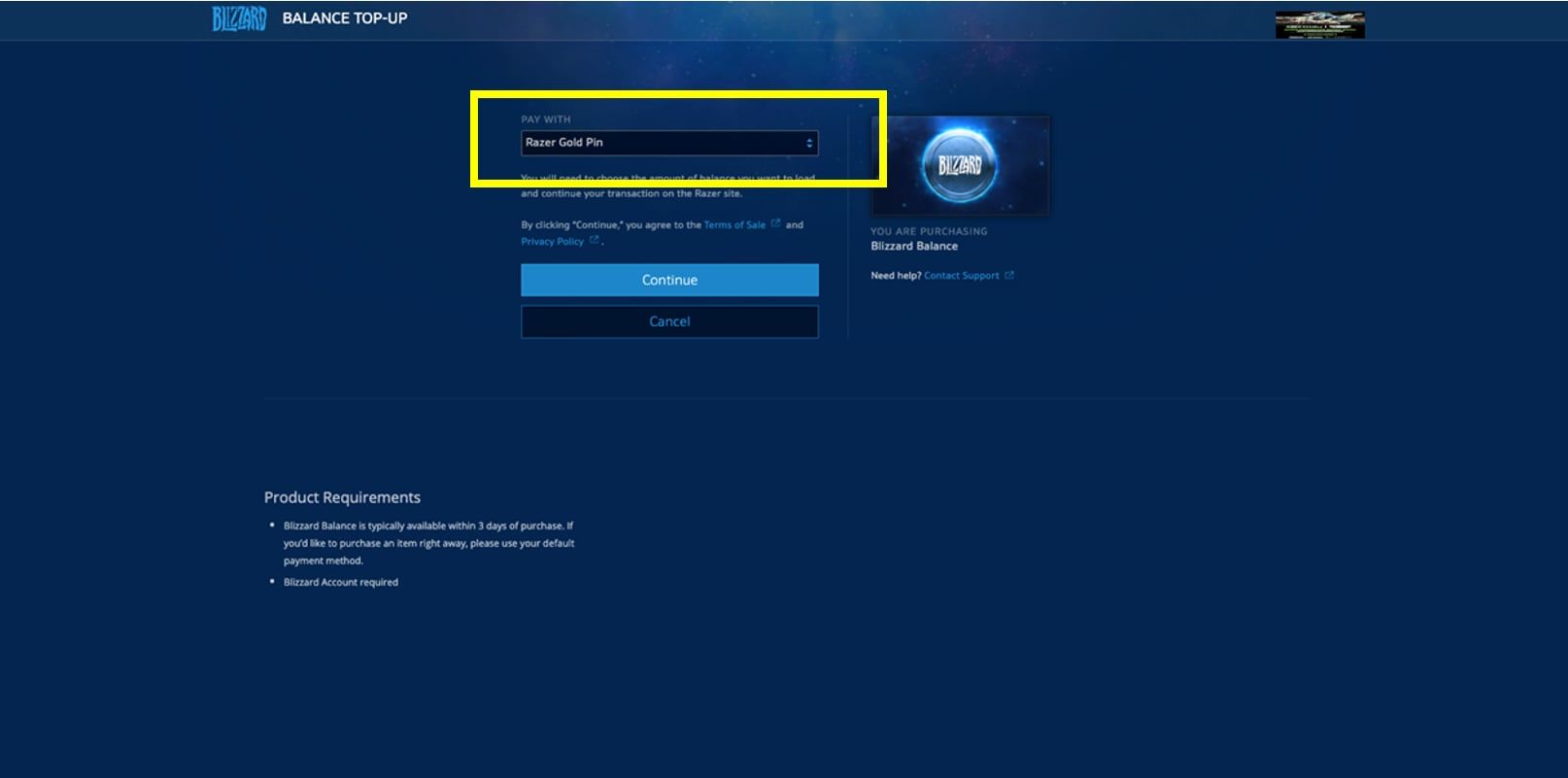Image resolution: width=1568 pixels, height=778 pixels.
Task: Click the BALANCE TOP-UP header title
Action: coord(345,18)
